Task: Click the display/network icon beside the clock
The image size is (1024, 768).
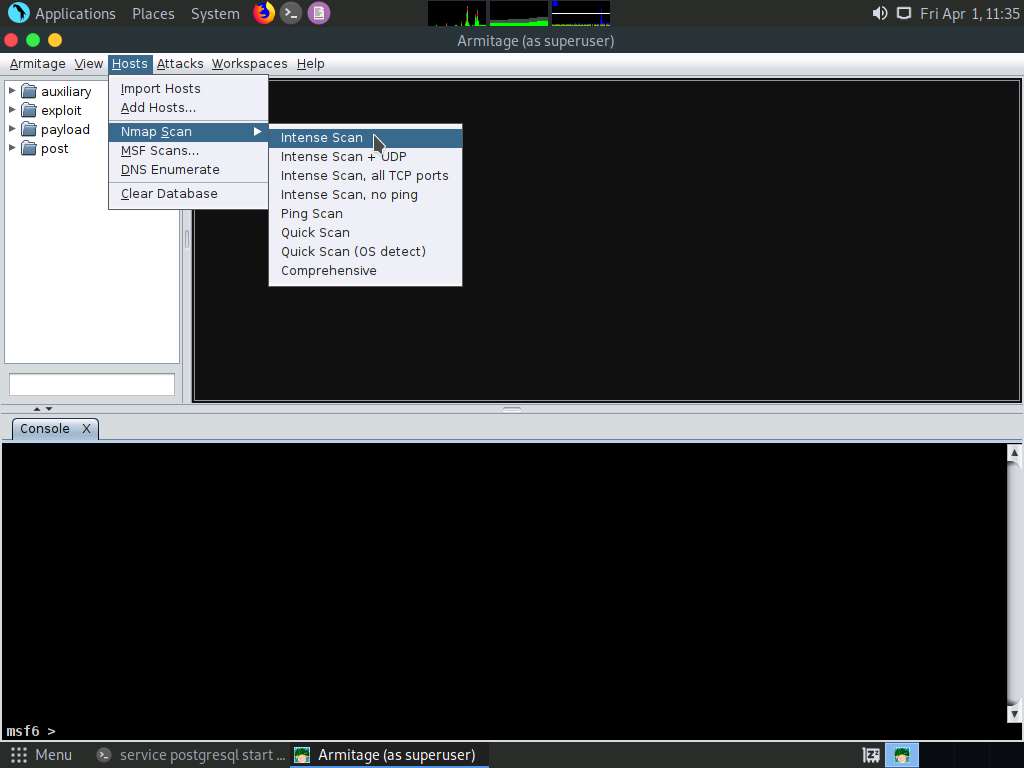Action: pos(903,13)
